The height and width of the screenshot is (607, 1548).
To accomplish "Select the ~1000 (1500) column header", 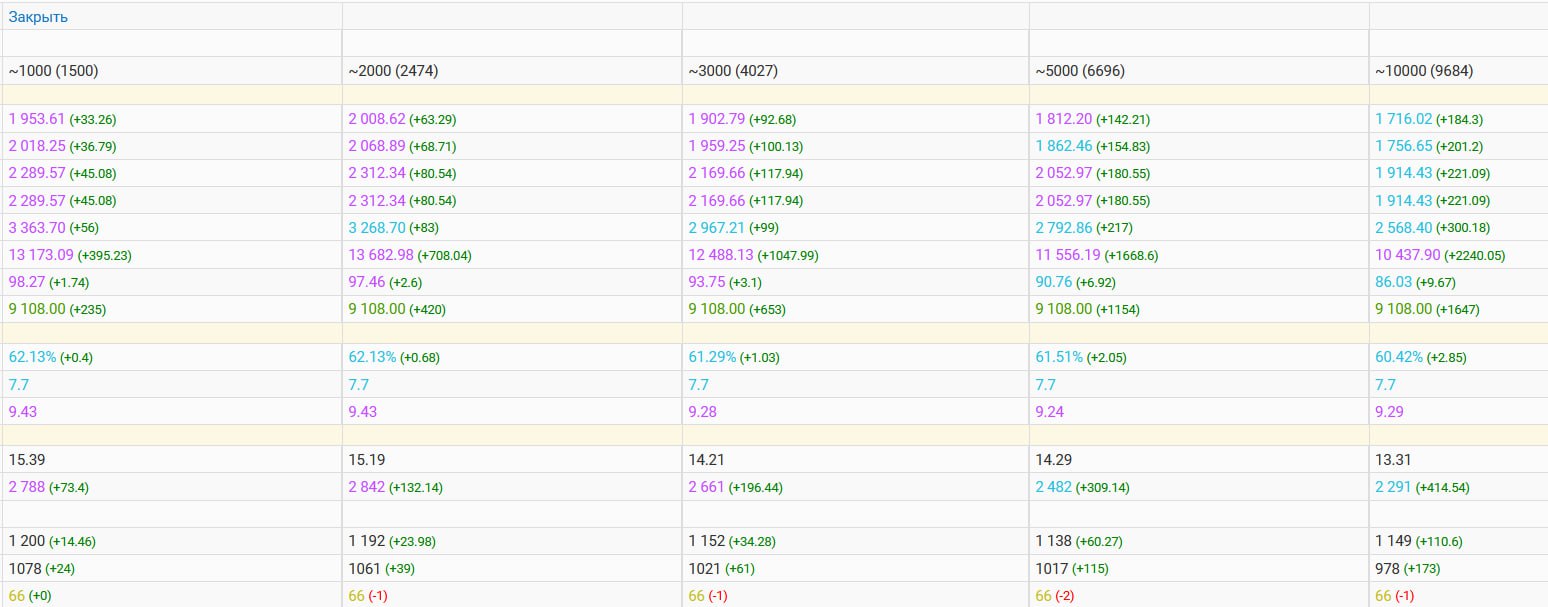I will pos(54,71).
